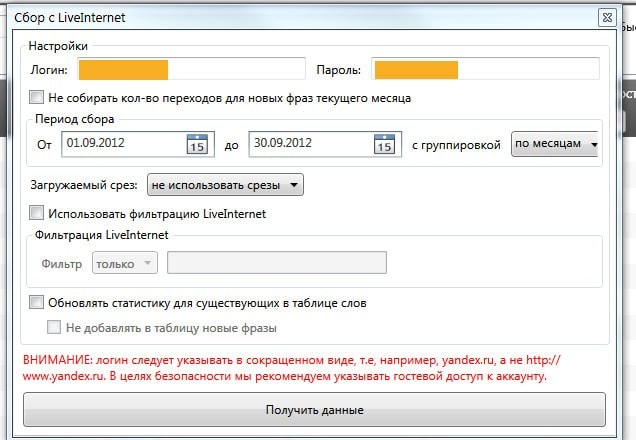This screenshot has width=636, height=440.
Task: Enable 'Использовать фильтрацию LiveInternet' checkbox
Action: (x=37, y=213)
